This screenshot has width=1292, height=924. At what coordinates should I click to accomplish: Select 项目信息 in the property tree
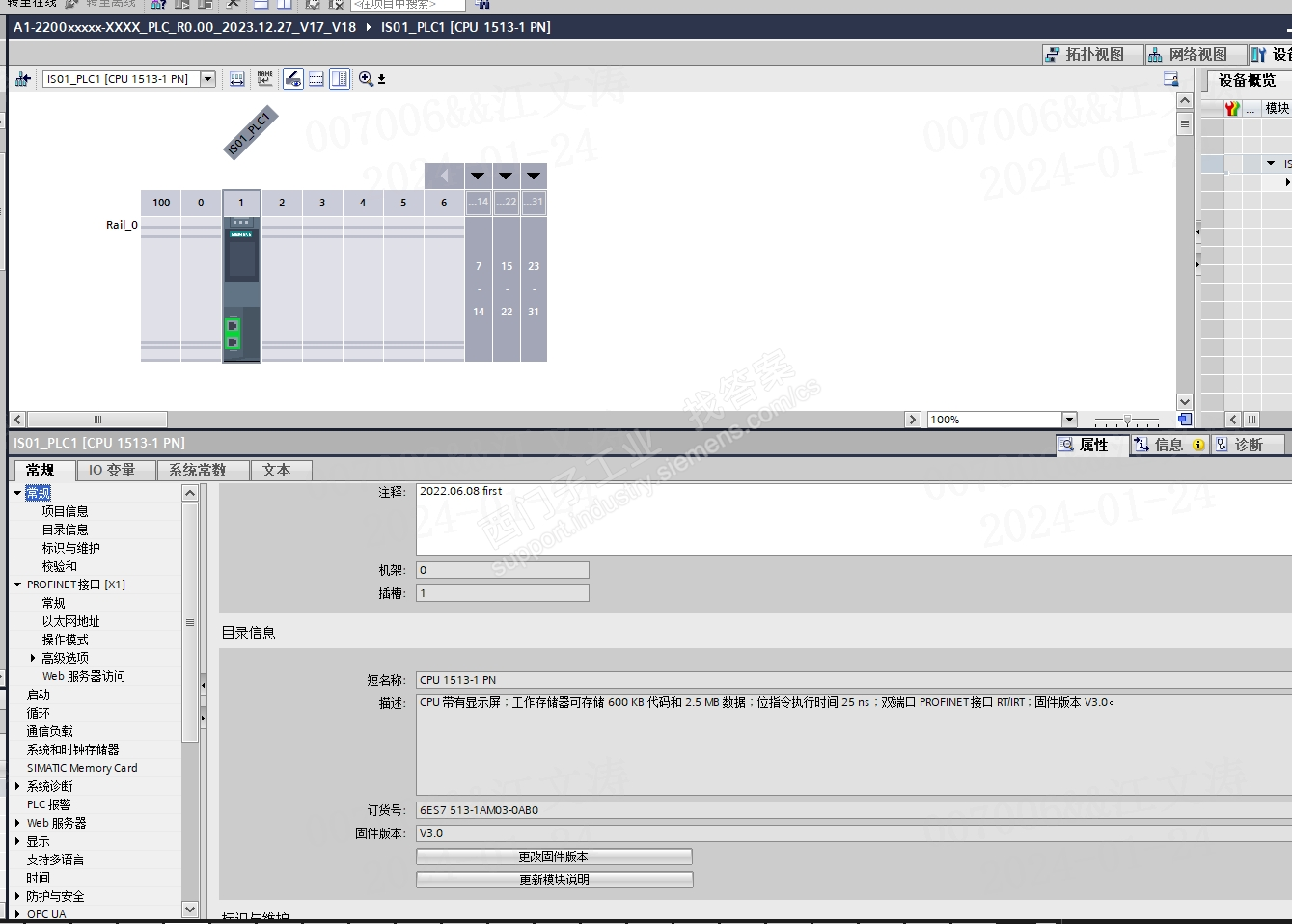point(65,511)
